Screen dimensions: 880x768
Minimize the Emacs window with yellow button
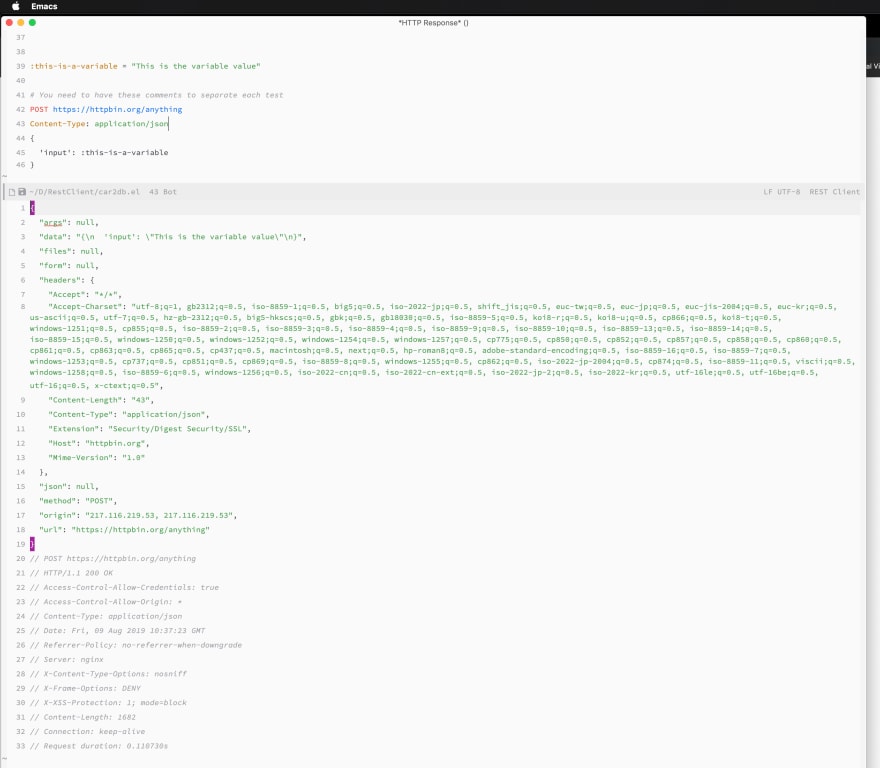(21, 22)
